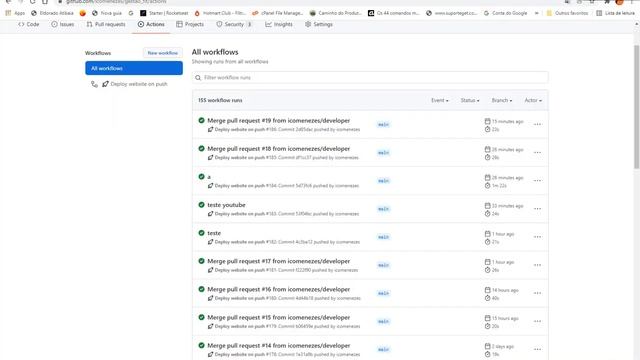Open the Issues tab
This screenshot has height=360, width=640.
(63, 24)
